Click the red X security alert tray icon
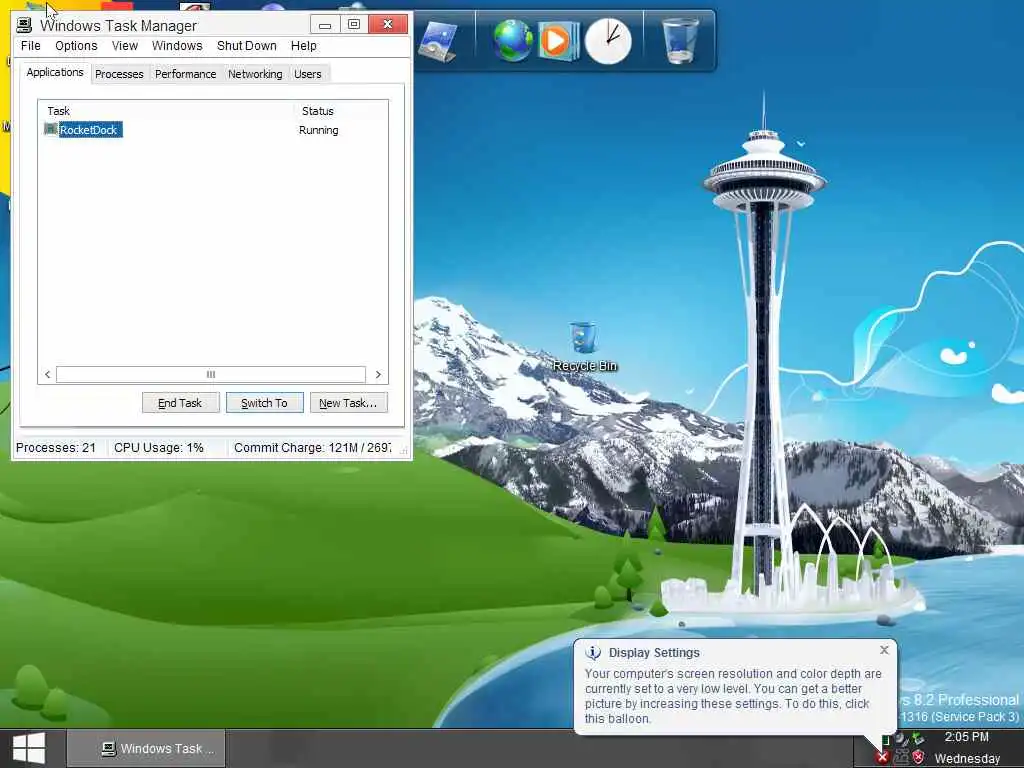Screen dimensions: 1024x768 883,758
